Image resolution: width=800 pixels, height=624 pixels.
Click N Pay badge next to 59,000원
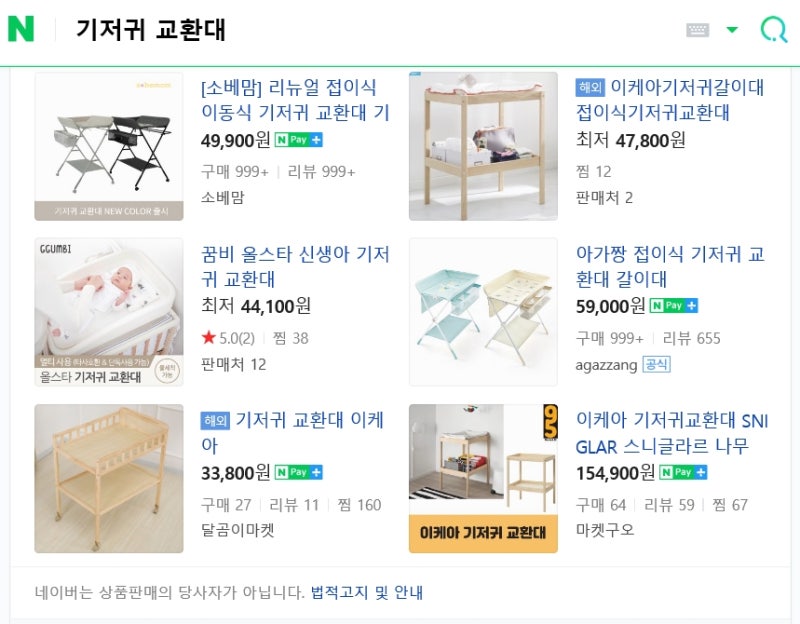[673, 306]
